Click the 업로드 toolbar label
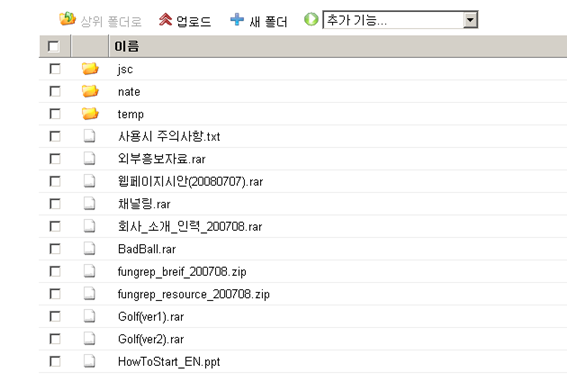 click(193, 21)
